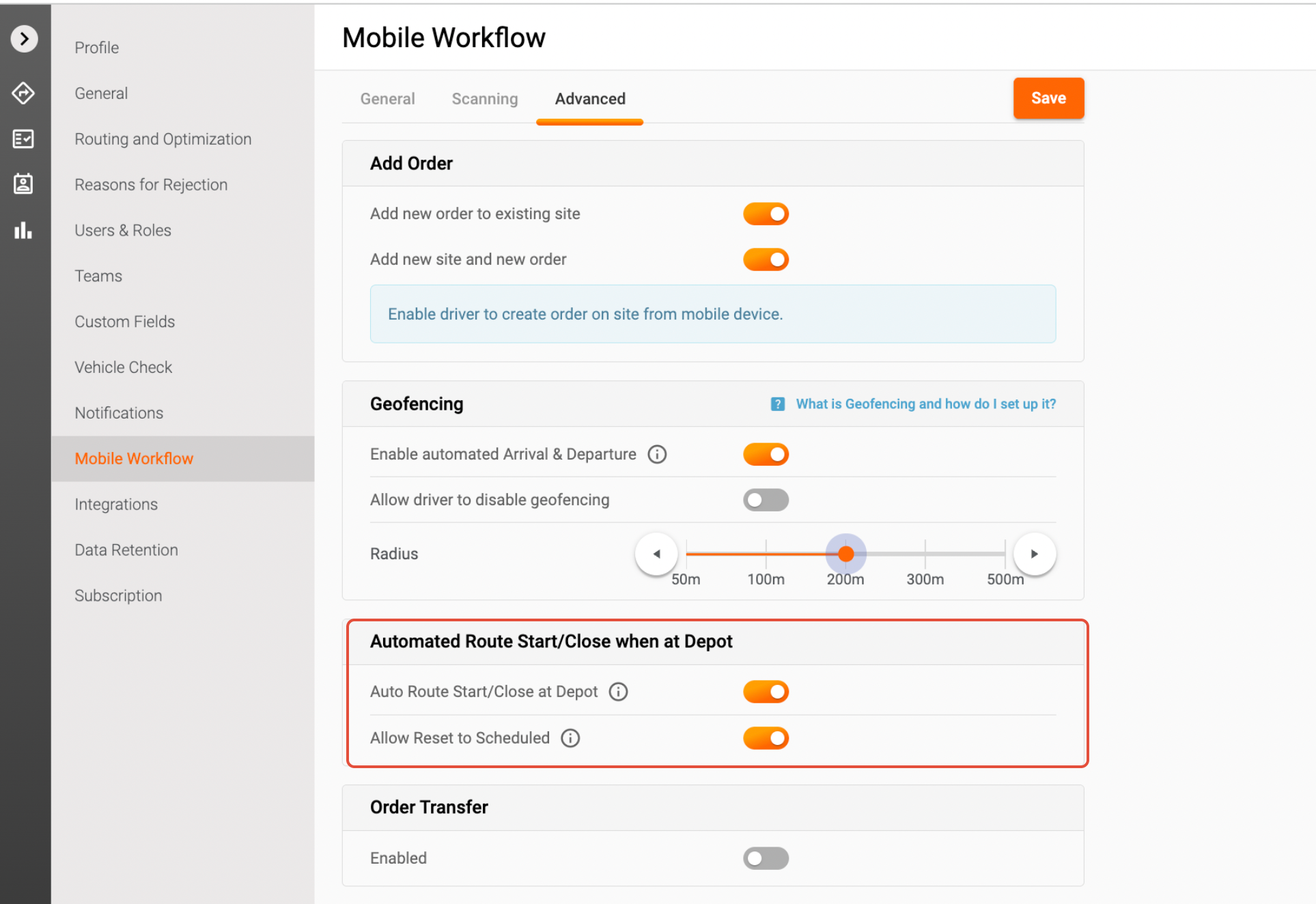Click the Geofencing help question mark icon

pyautogui.click(x=777, y=404)
